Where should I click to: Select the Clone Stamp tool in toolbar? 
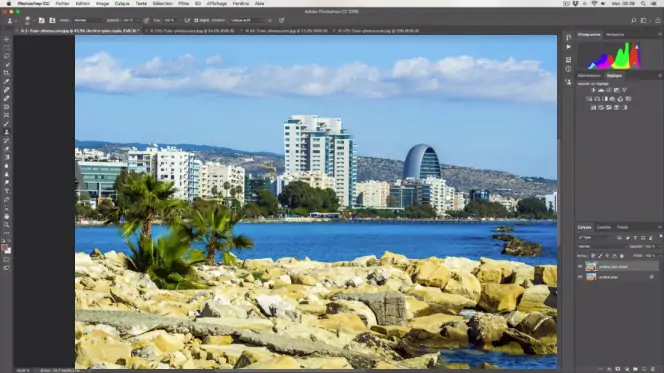(x=6, y=132)
